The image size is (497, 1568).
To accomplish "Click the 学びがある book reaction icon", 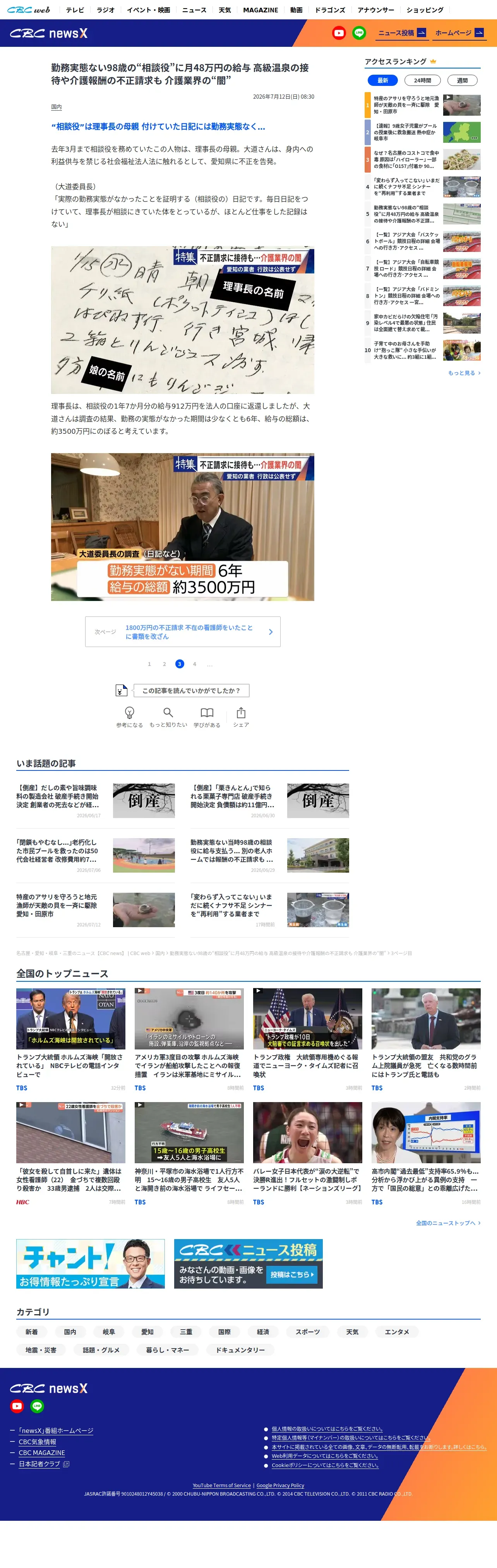I will point(207,712).
